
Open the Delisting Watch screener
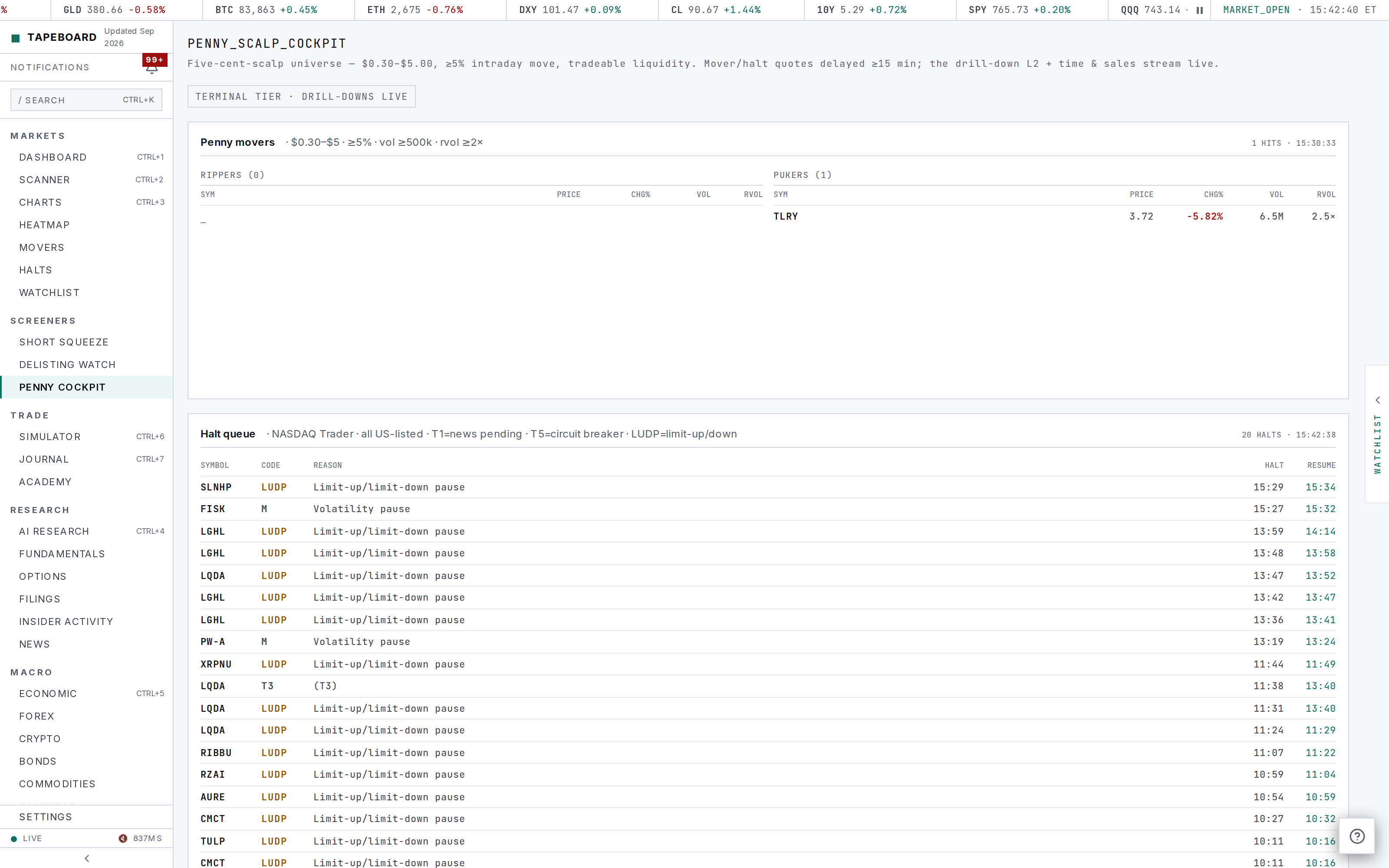coord(87,365)
